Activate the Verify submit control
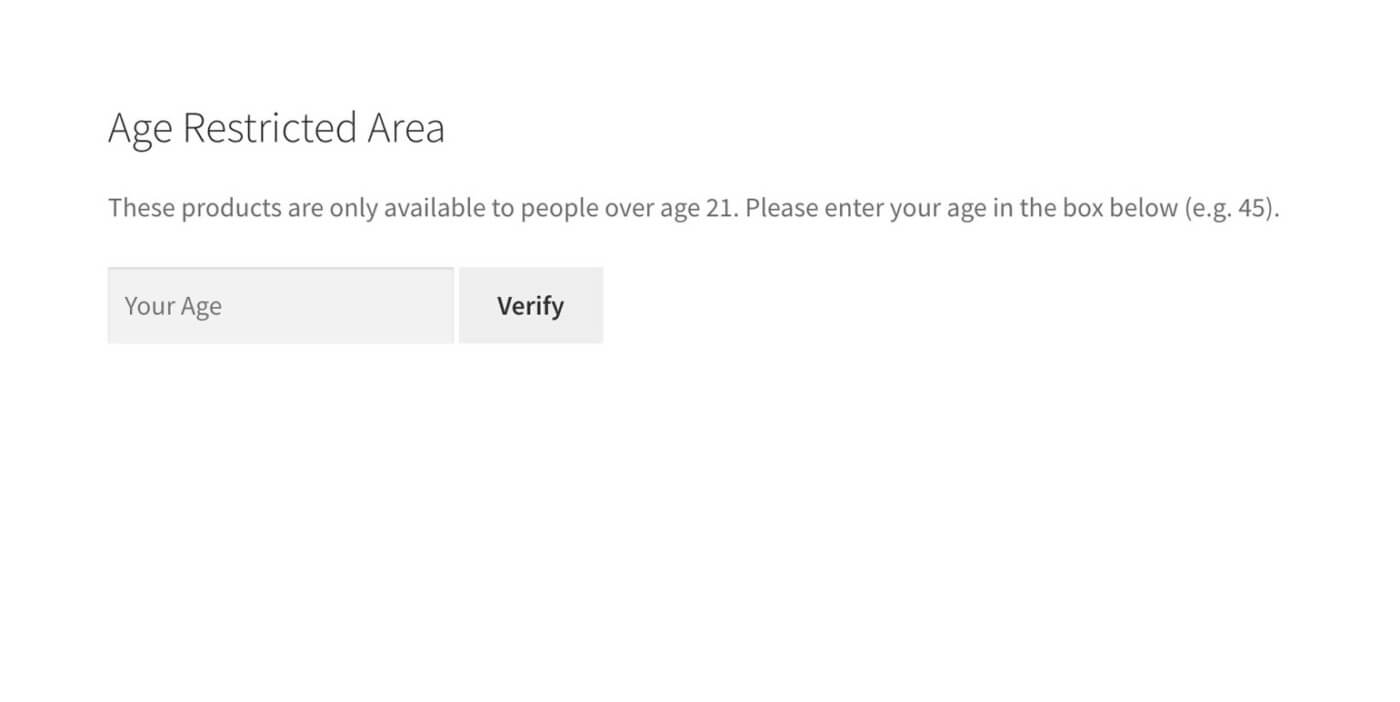Screen dimensions: 1400x702 pos(530,305)
